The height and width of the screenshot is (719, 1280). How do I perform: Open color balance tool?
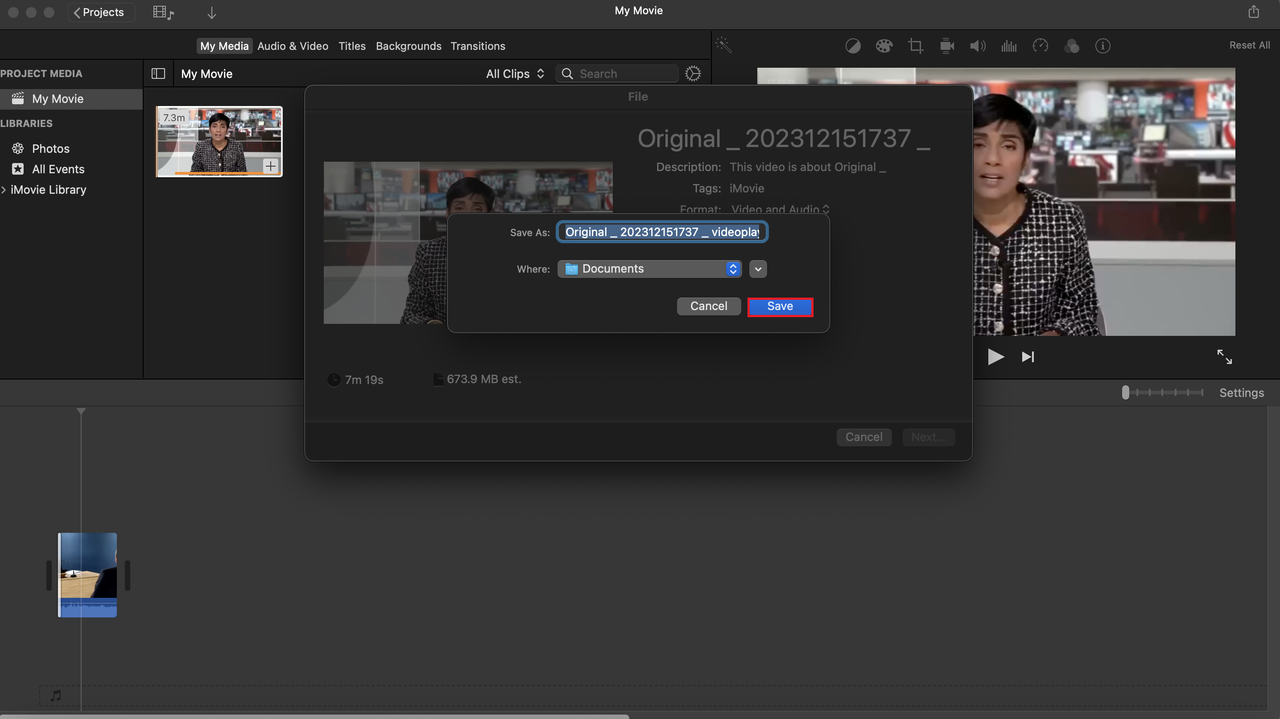[853, 46]
